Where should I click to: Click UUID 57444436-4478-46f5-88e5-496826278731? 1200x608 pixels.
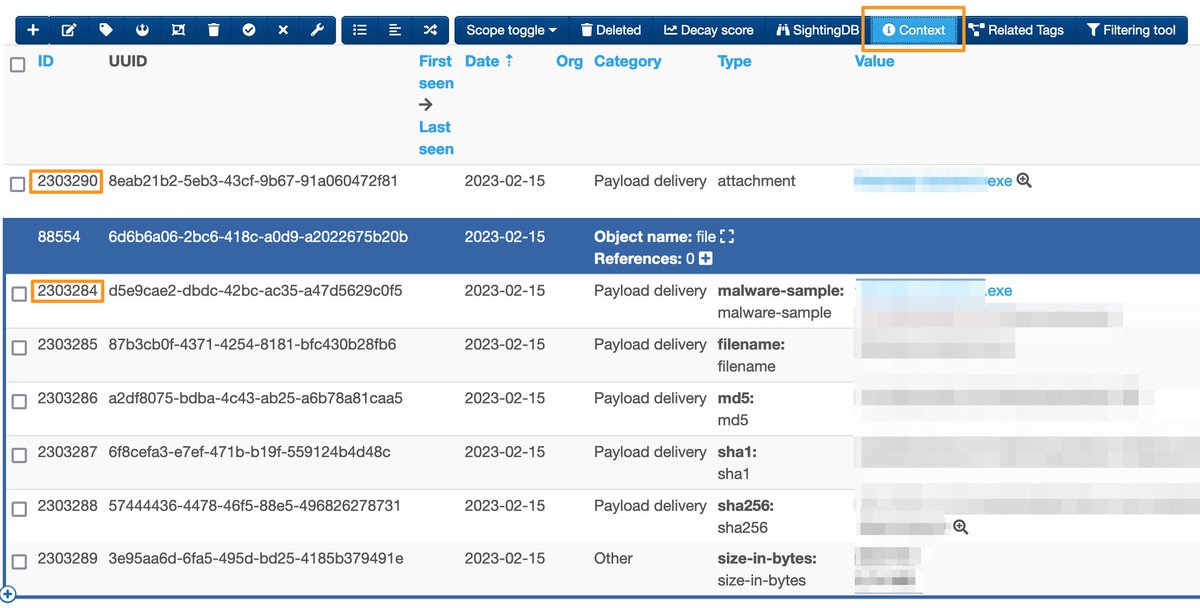tap(254, 506)
